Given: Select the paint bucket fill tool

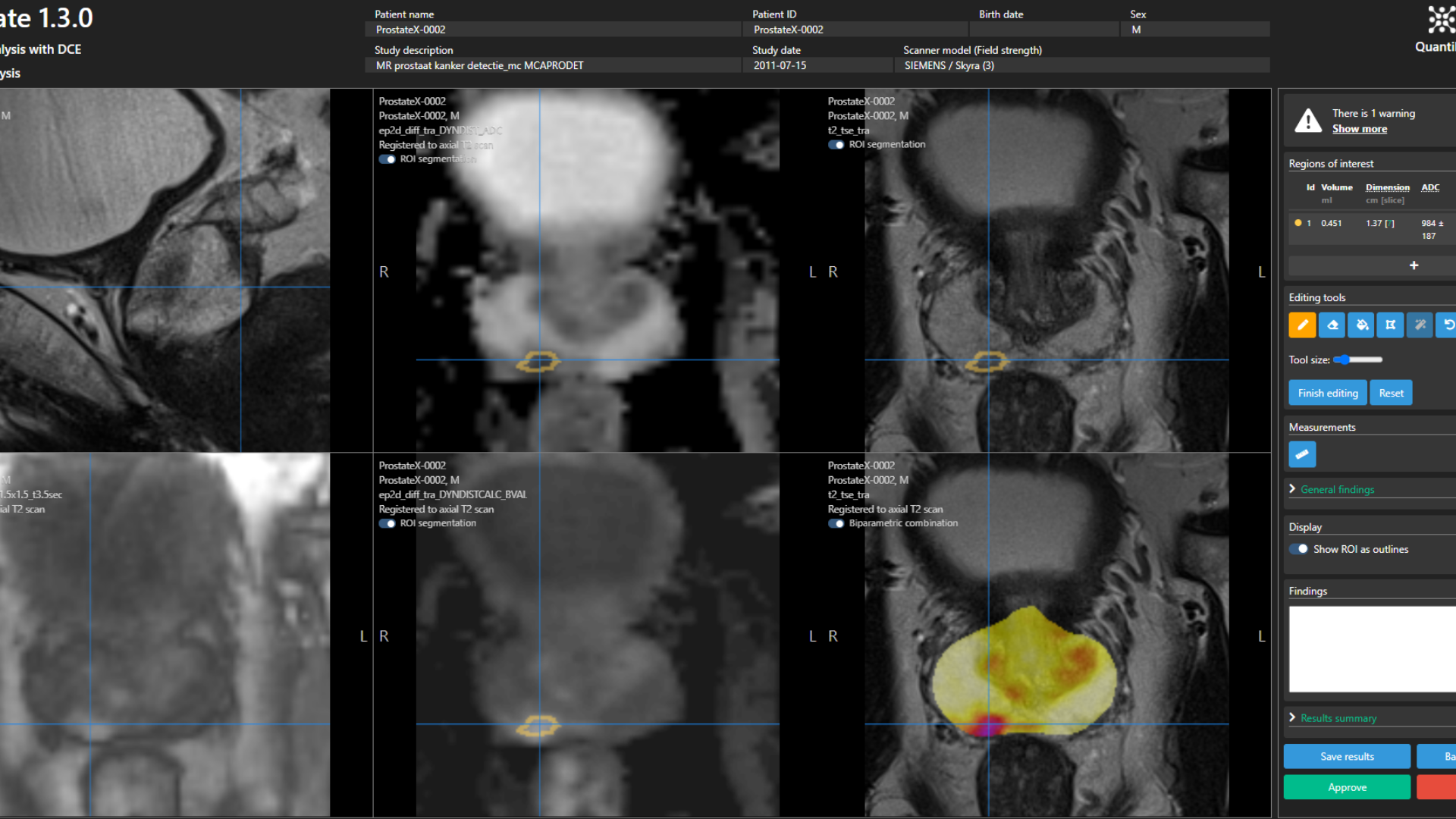Looking at the screenshot, I should pos(1361,325).
